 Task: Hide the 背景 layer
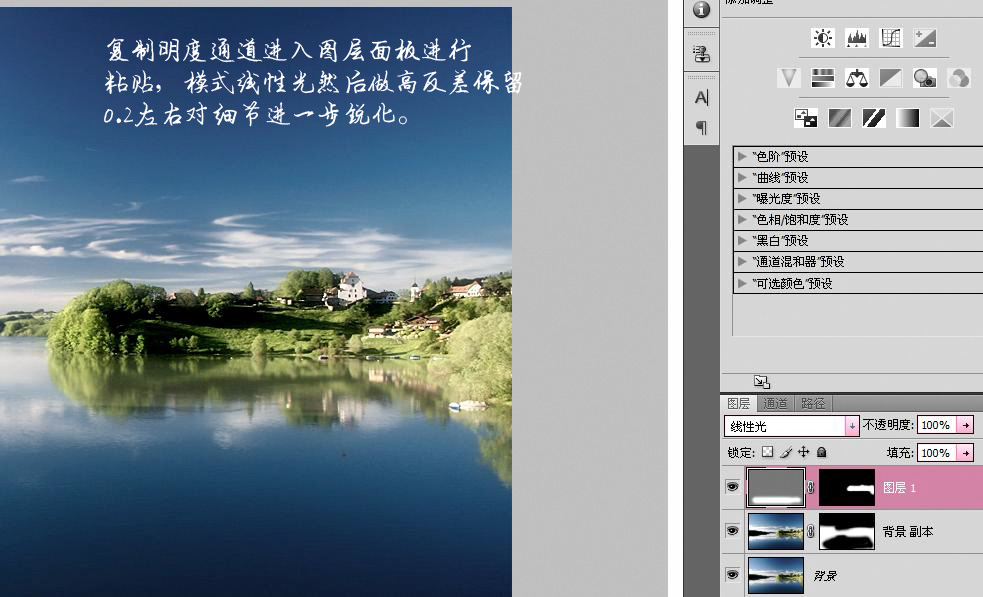[x=732, y=575]
